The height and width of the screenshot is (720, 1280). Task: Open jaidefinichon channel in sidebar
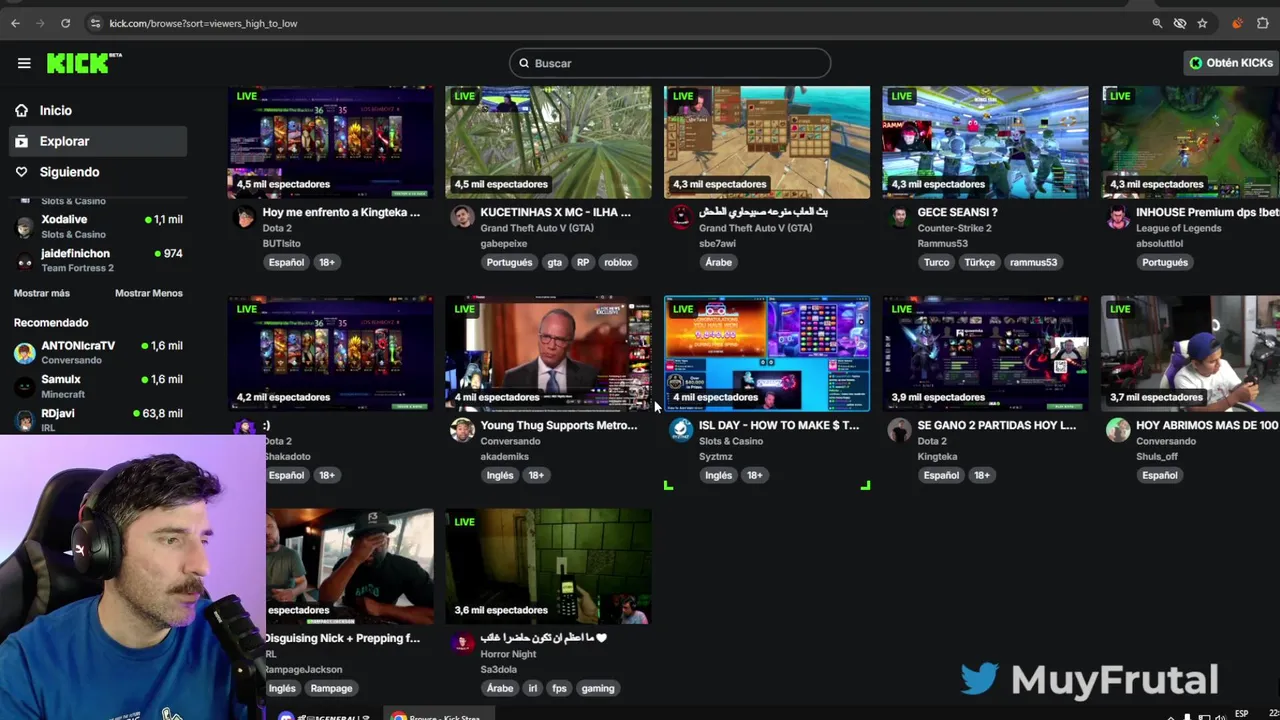click(98, 260)
